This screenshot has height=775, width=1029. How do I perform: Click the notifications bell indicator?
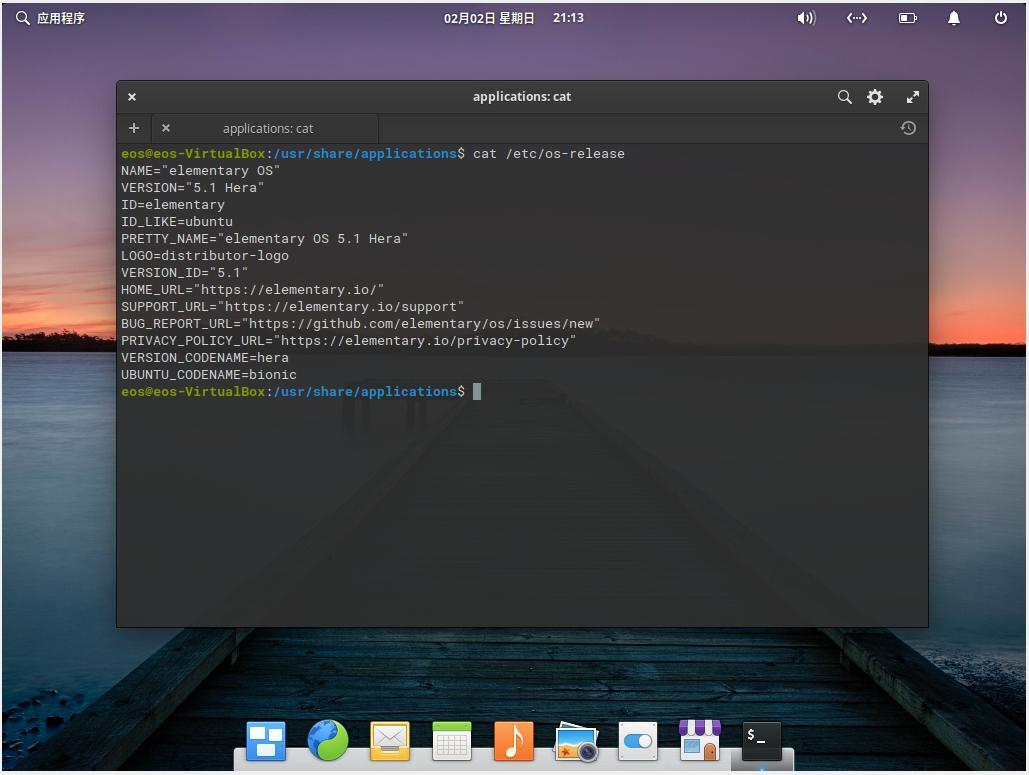click(953, 17)
